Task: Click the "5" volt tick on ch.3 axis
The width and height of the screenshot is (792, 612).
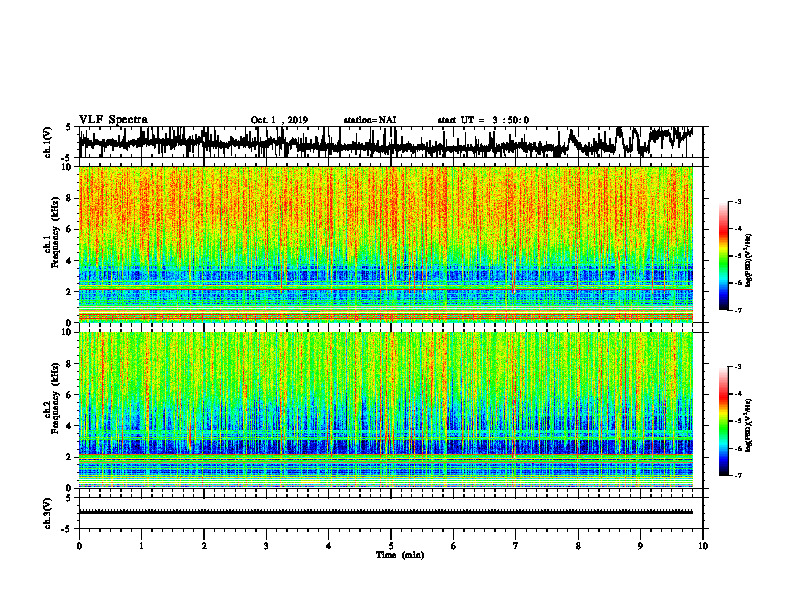Action: click(68, 498)
